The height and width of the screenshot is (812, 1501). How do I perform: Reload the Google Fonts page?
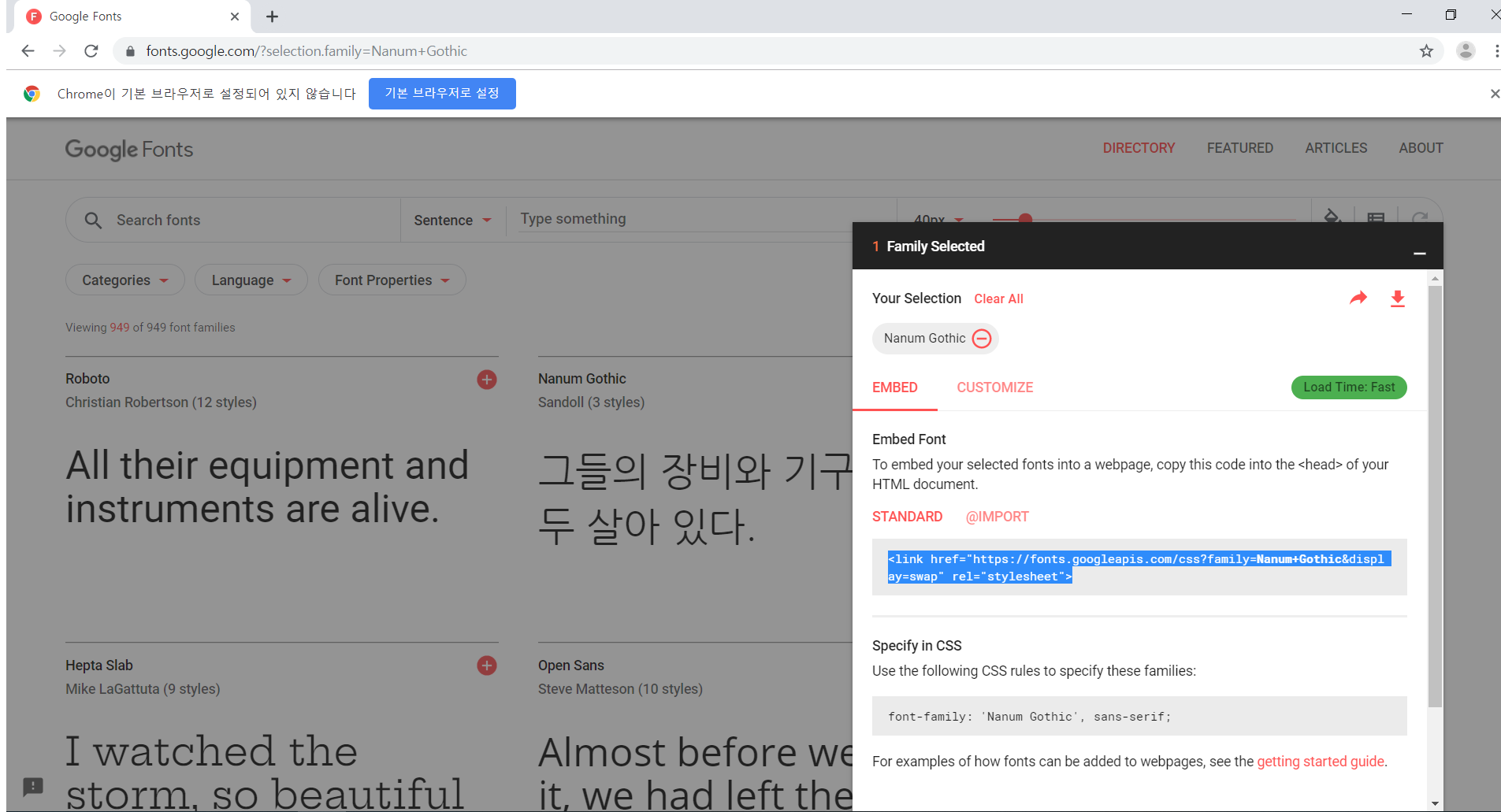coord(91,51)
